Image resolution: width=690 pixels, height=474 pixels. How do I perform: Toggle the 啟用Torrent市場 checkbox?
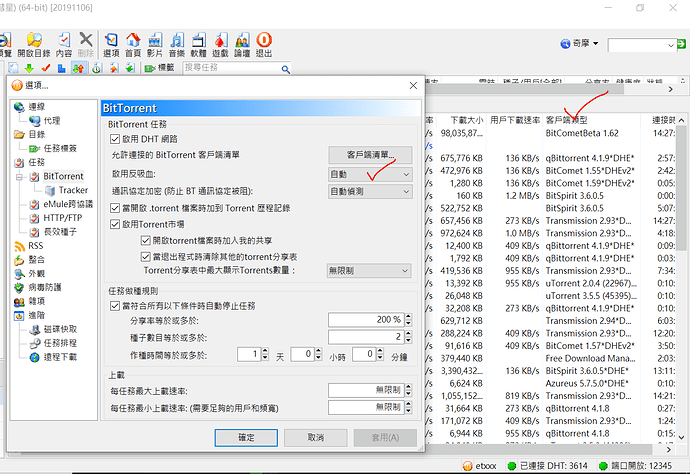coord(115,224)
